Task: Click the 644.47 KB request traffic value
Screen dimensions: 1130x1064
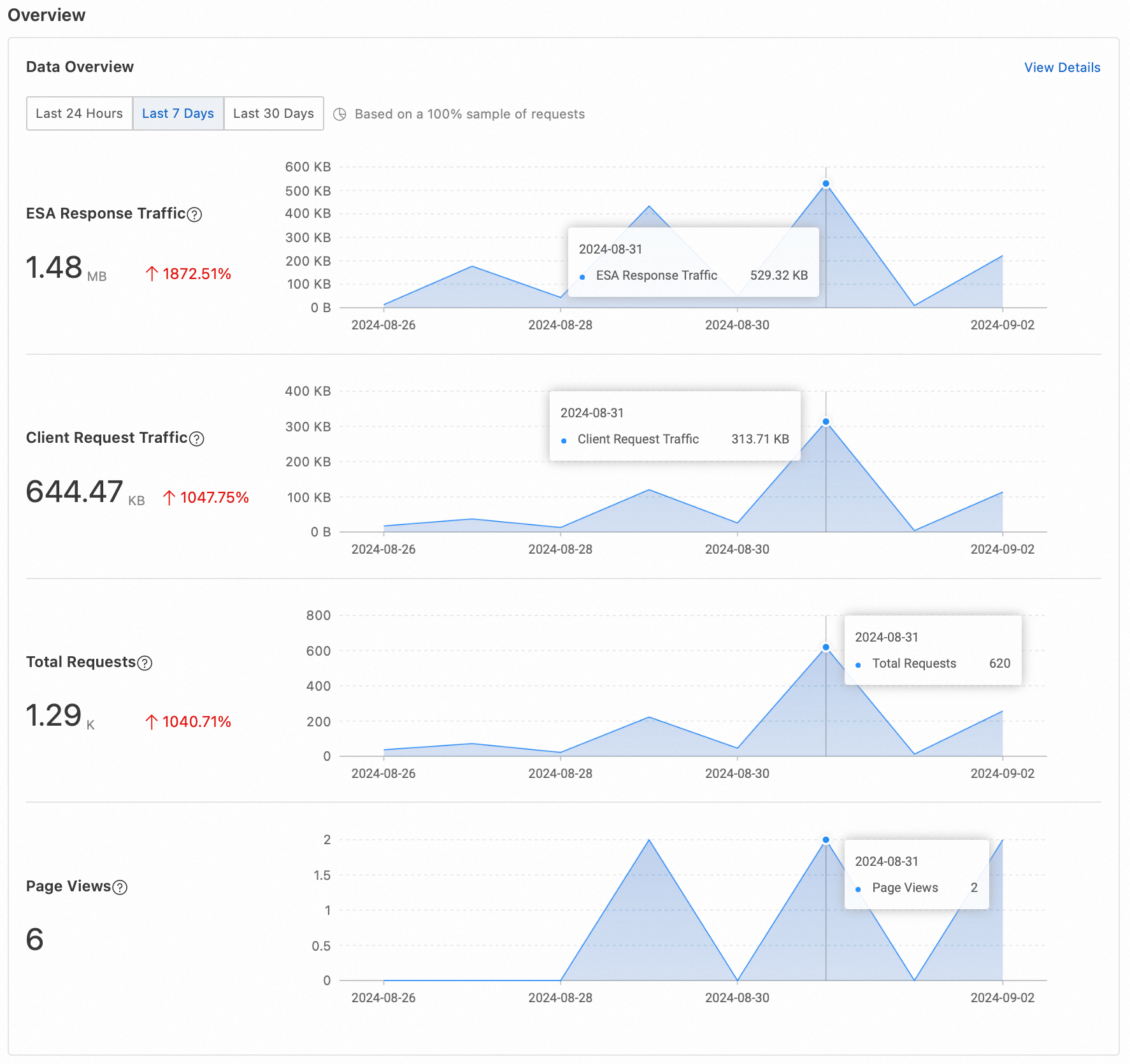Action: click(85, 492)
